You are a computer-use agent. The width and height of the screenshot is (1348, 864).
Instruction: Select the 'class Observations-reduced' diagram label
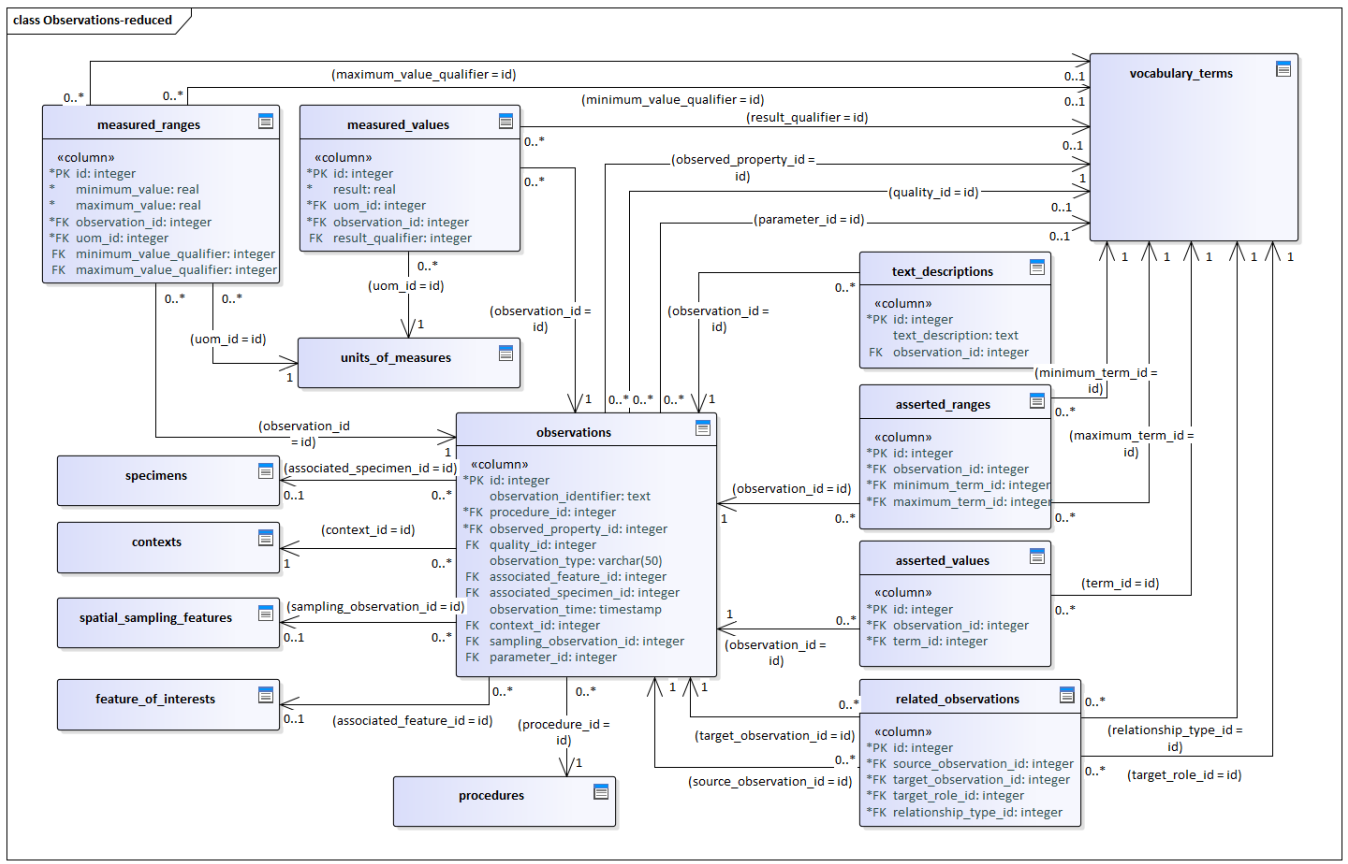coord(93,20)
